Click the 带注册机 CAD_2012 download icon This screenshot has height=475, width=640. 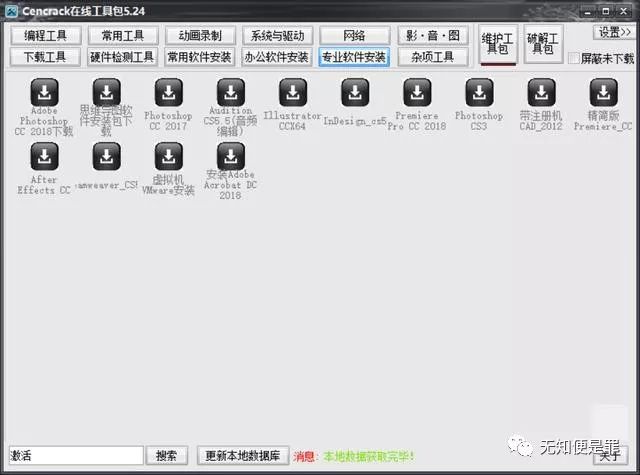(541, 92)
